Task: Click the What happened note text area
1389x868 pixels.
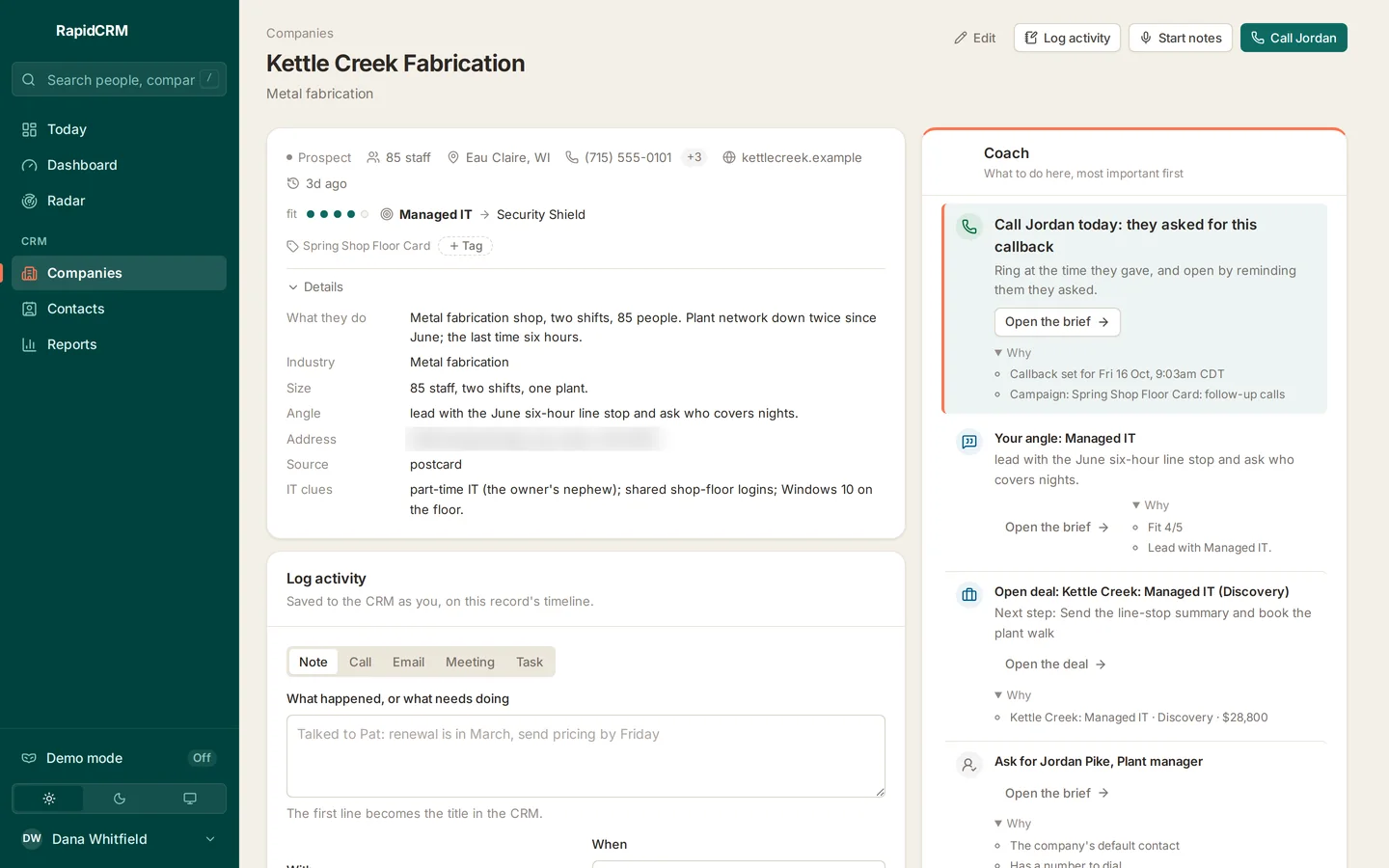Action: pos(586,756)
